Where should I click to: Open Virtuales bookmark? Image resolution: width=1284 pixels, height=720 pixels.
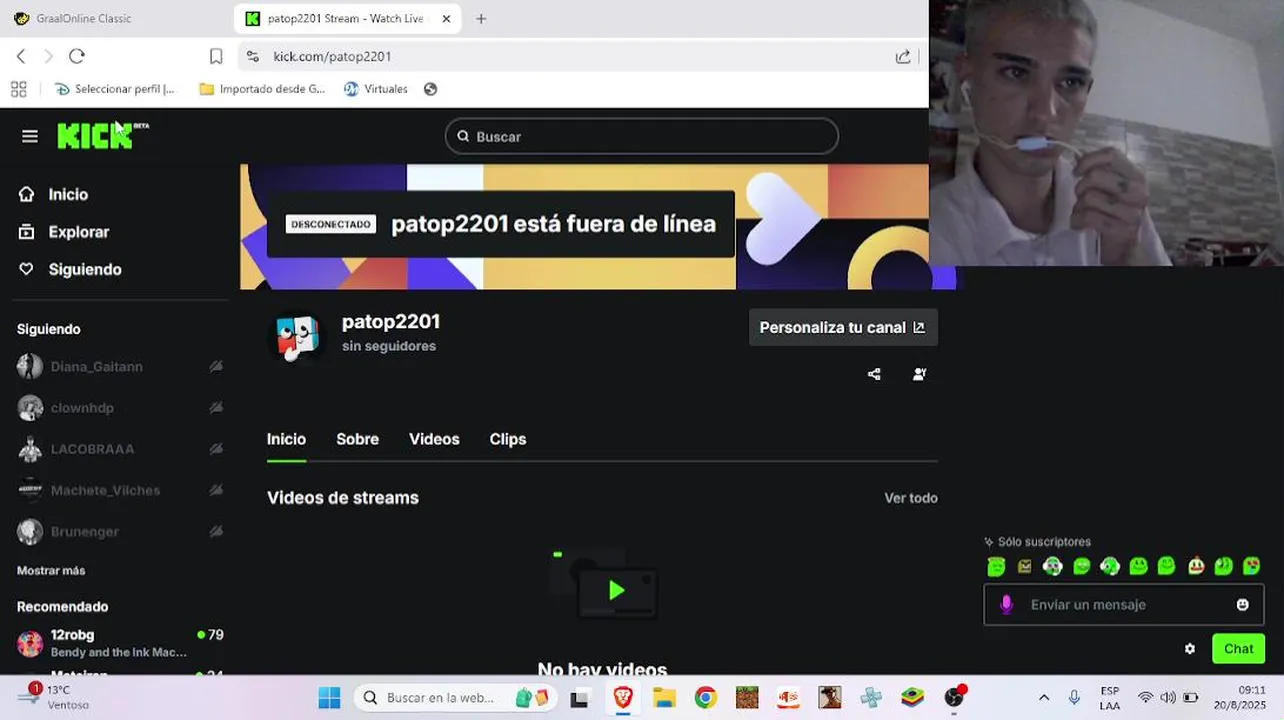376,89
